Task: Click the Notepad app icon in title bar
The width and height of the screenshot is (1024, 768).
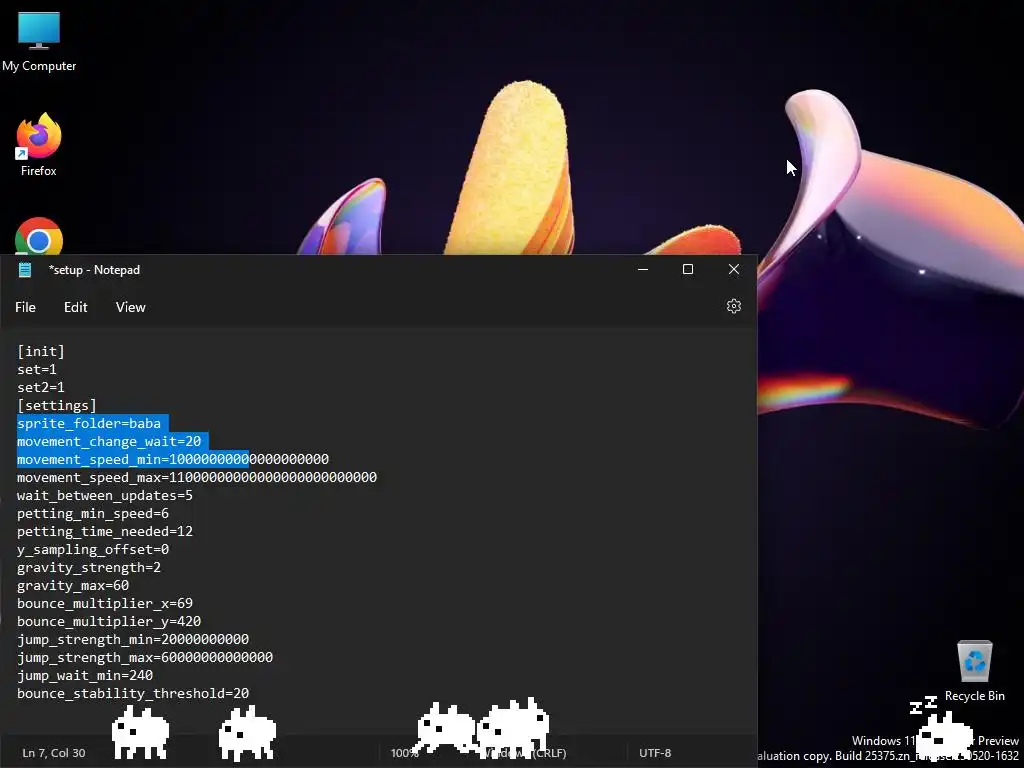Action: tap(25, 270)
